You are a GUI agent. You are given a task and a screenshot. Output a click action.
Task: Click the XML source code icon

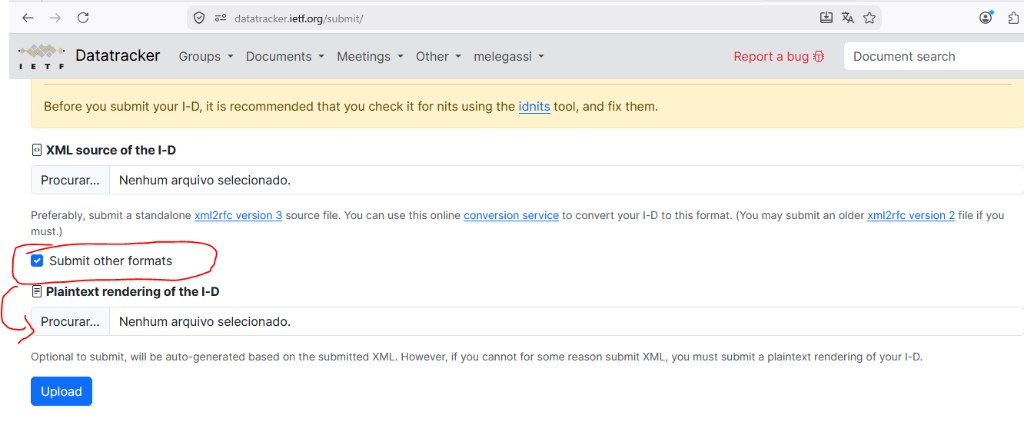coord(37,150)
